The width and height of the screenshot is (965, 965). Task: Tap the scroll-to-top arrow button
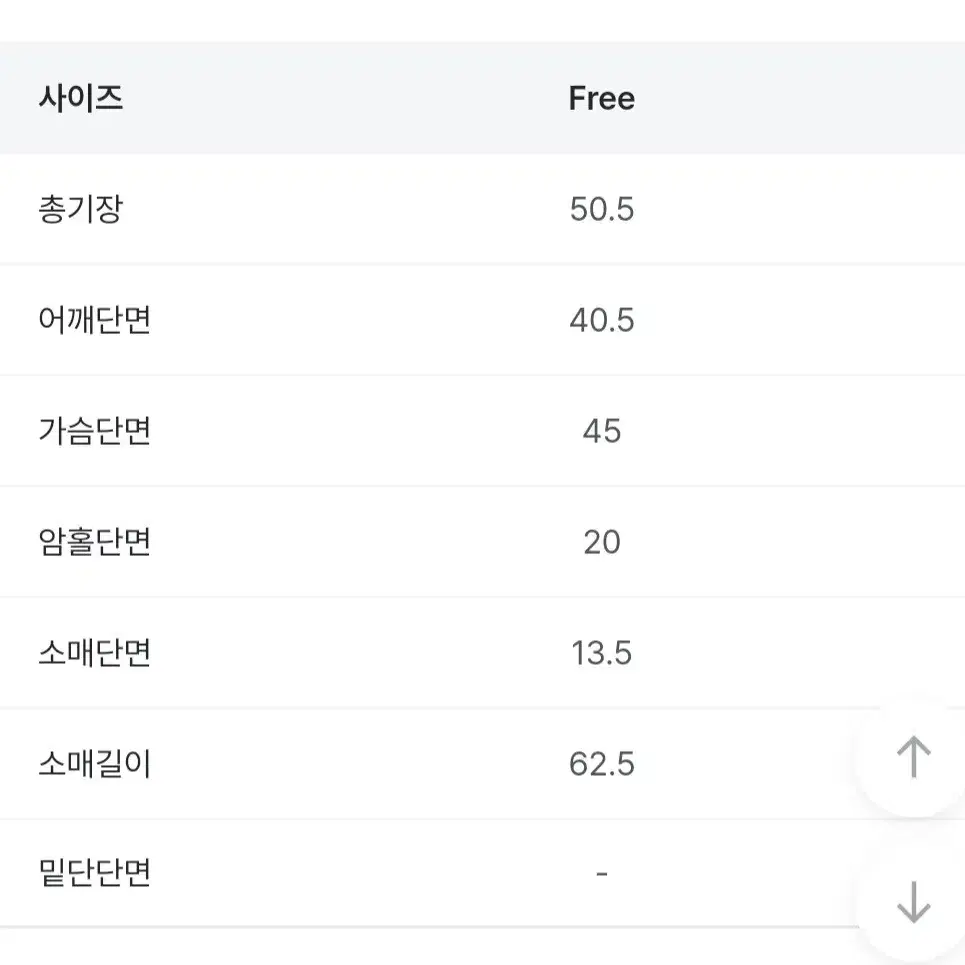point(913,756)
